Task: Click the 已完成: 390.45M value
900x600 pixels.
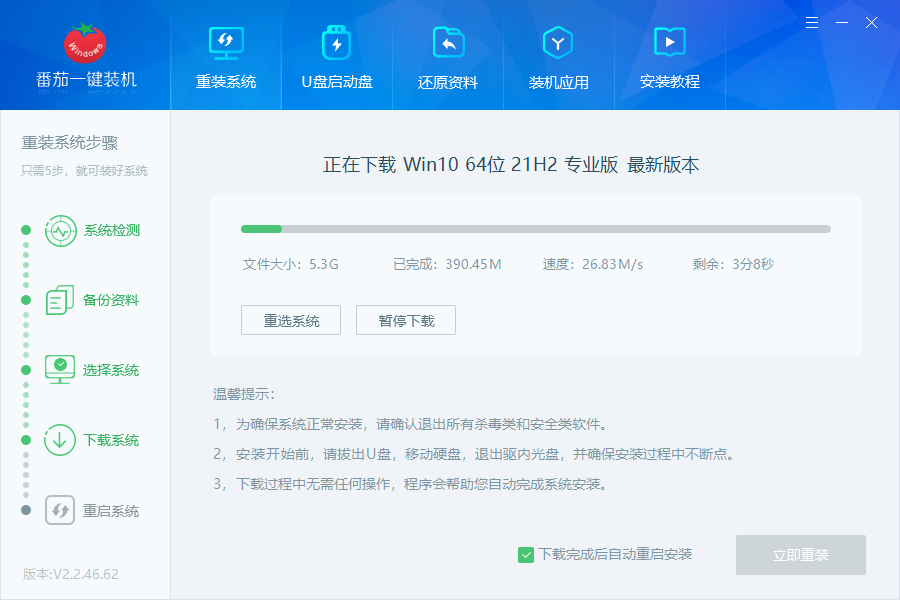Action: [x=447, y=264]
